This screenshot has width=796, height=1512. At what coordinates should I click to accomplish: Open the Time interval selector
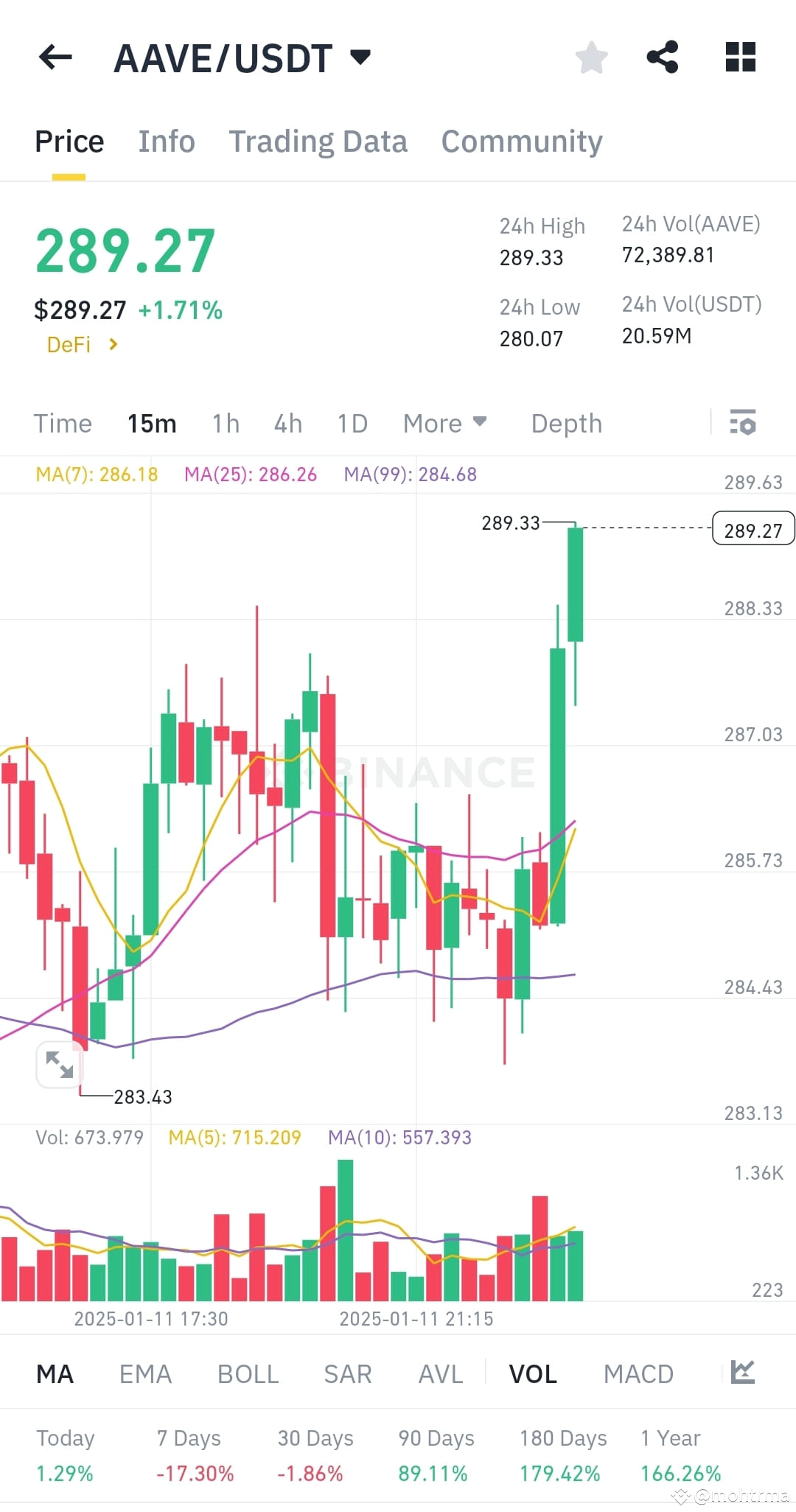(62, 423)
